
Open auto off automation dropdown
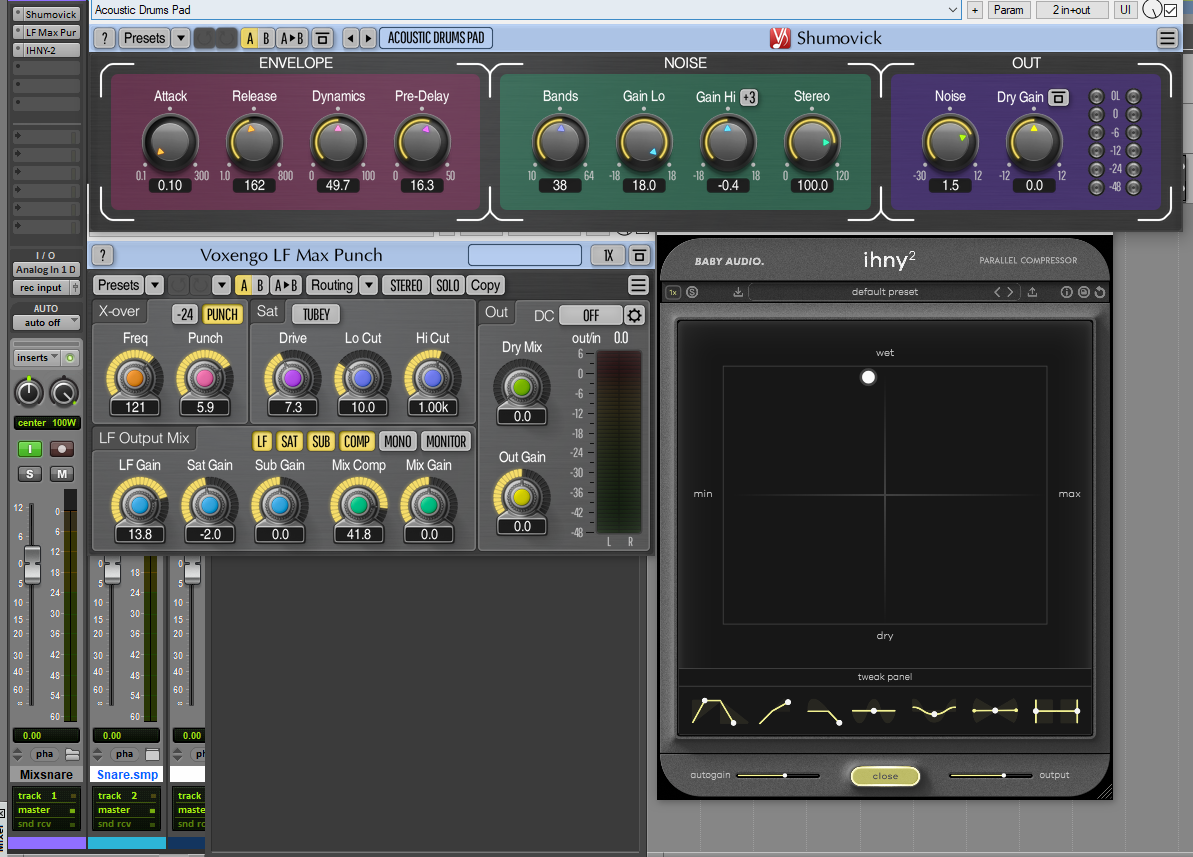pyautogui.click(x=46, y=323)
